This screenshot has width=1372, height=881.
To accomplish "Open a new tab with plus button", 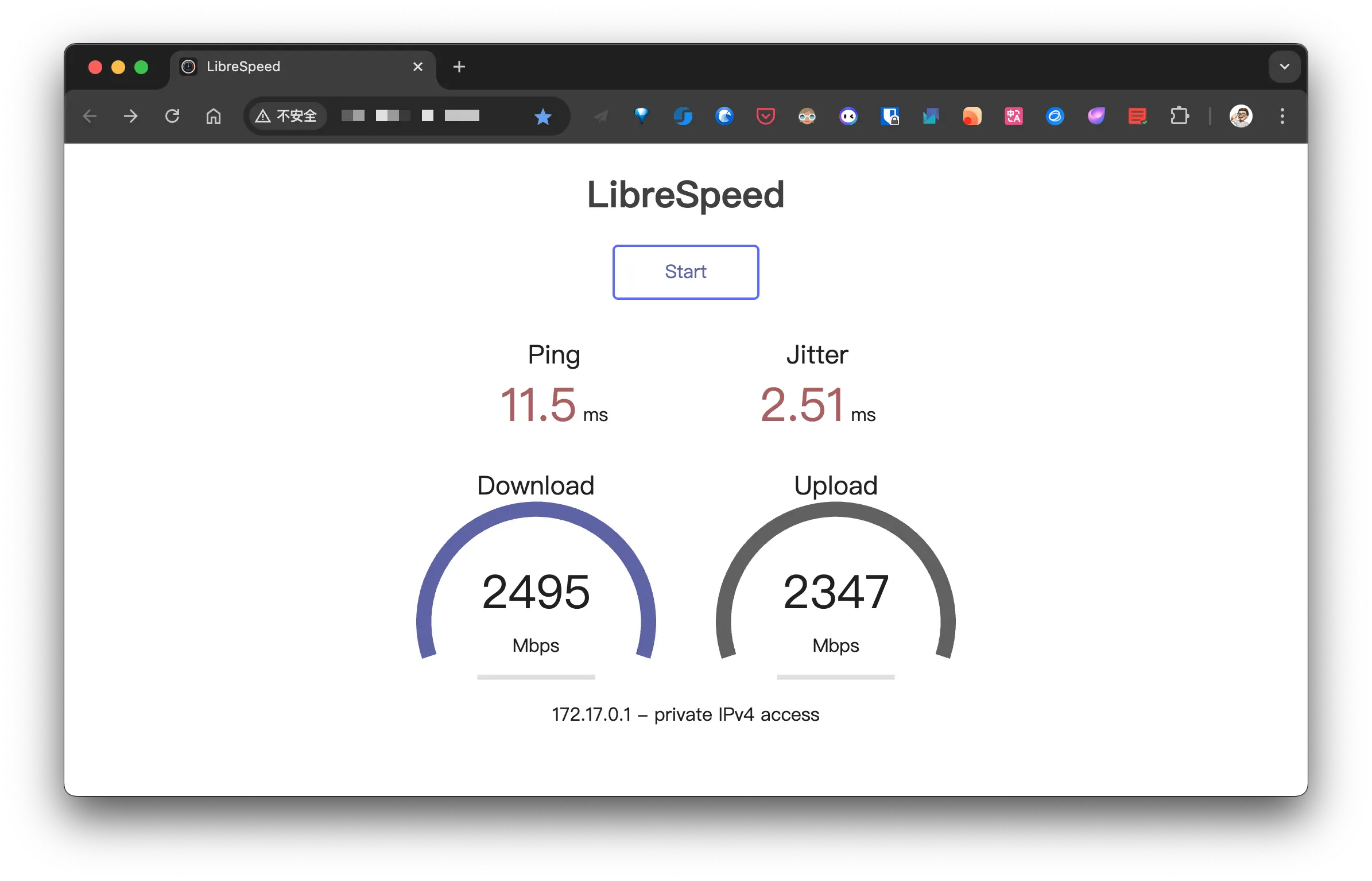I will 459,67.
